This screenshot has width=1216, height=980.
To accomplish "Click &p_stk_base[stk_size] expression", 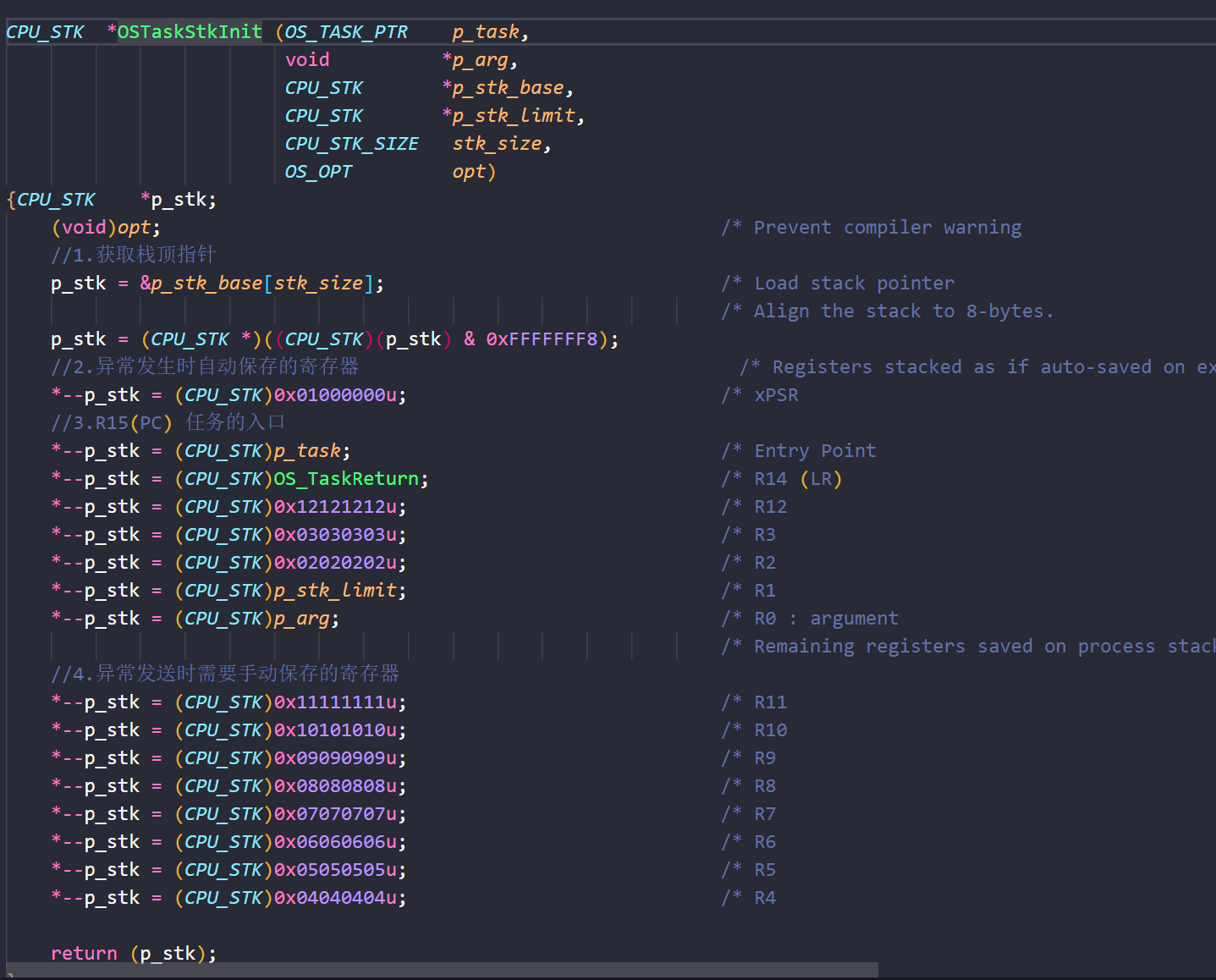I will [256, 284].
